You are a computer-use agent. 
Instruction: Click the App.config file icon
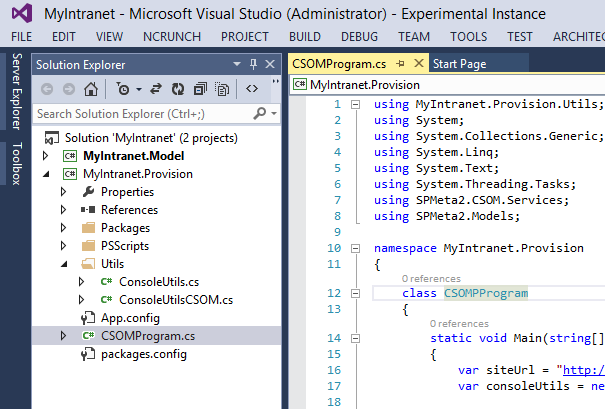pos(88,318)
